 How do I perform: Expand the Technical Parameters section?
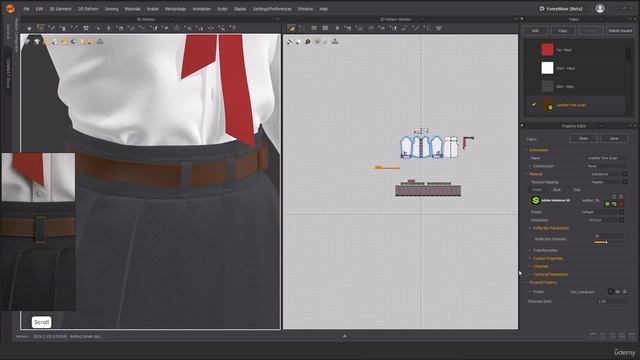(x=530, y=274)
